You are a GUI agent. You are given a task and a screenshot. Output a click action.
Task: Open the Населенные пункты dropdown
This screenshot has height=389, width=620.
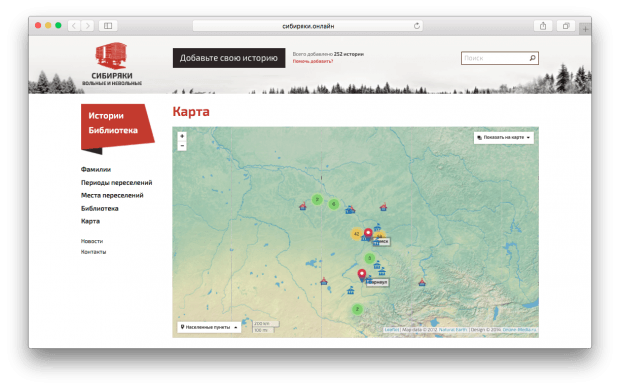[x=209, y=327]
